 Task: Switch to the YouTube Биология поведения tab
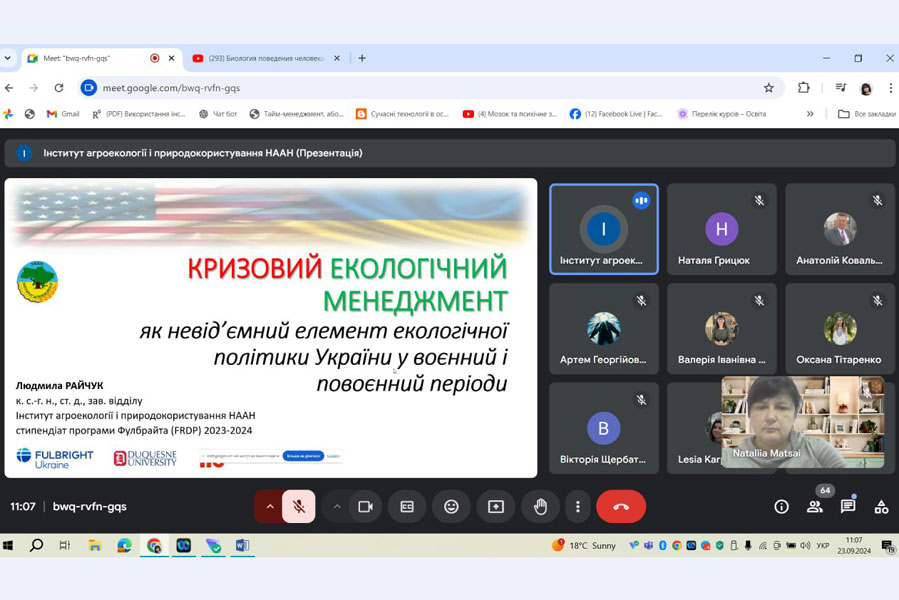265,59
